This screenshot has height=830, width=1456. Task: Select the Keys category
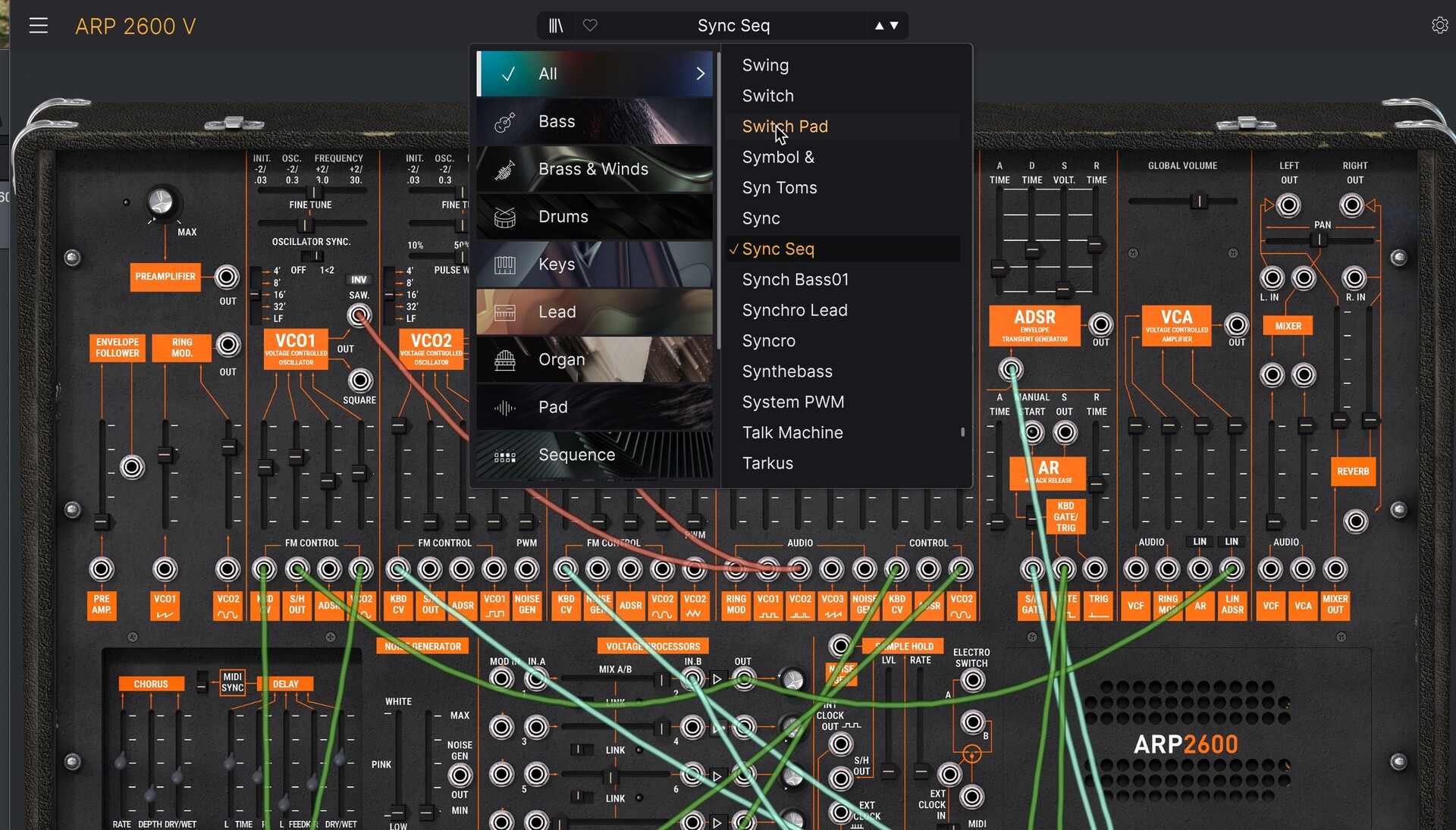(595, 265)
